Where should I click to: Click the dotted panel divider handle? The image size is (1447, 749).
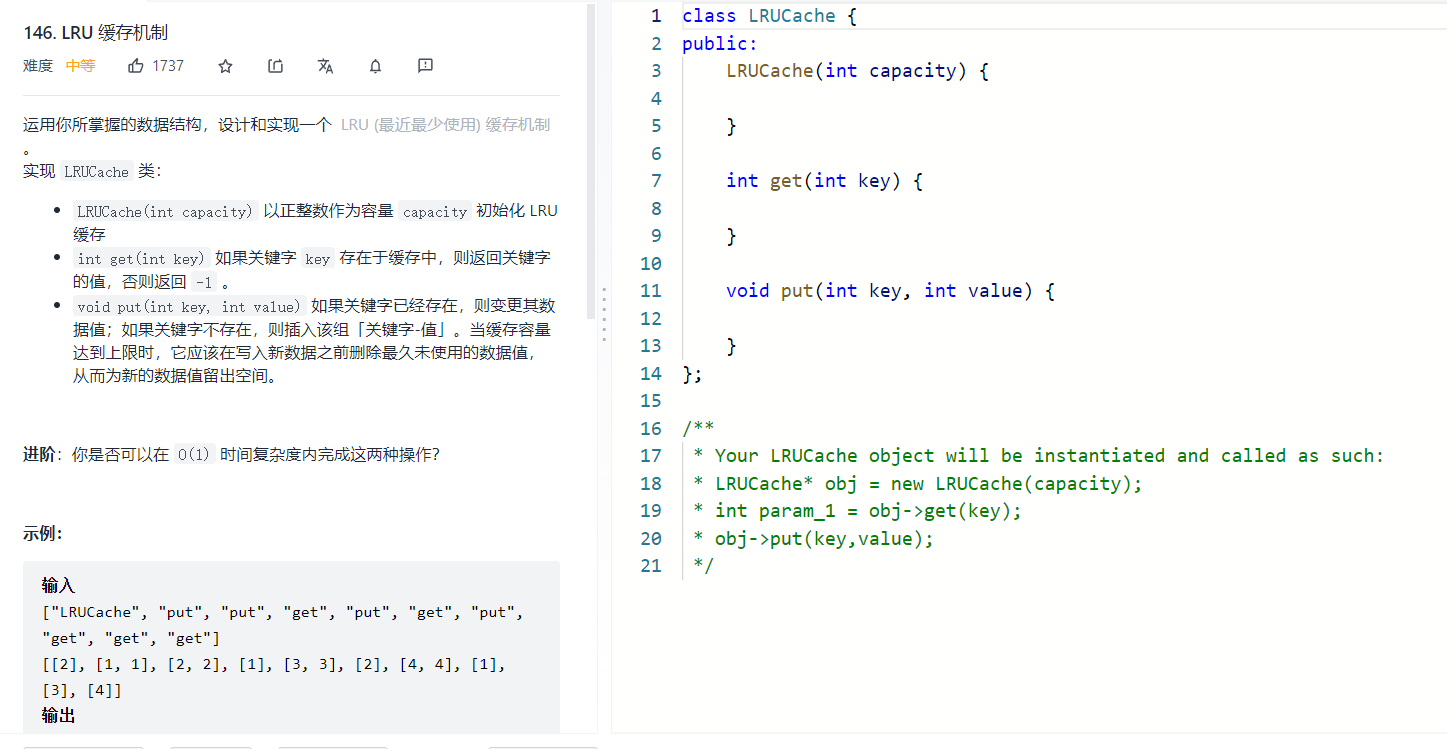click(604, 315)
